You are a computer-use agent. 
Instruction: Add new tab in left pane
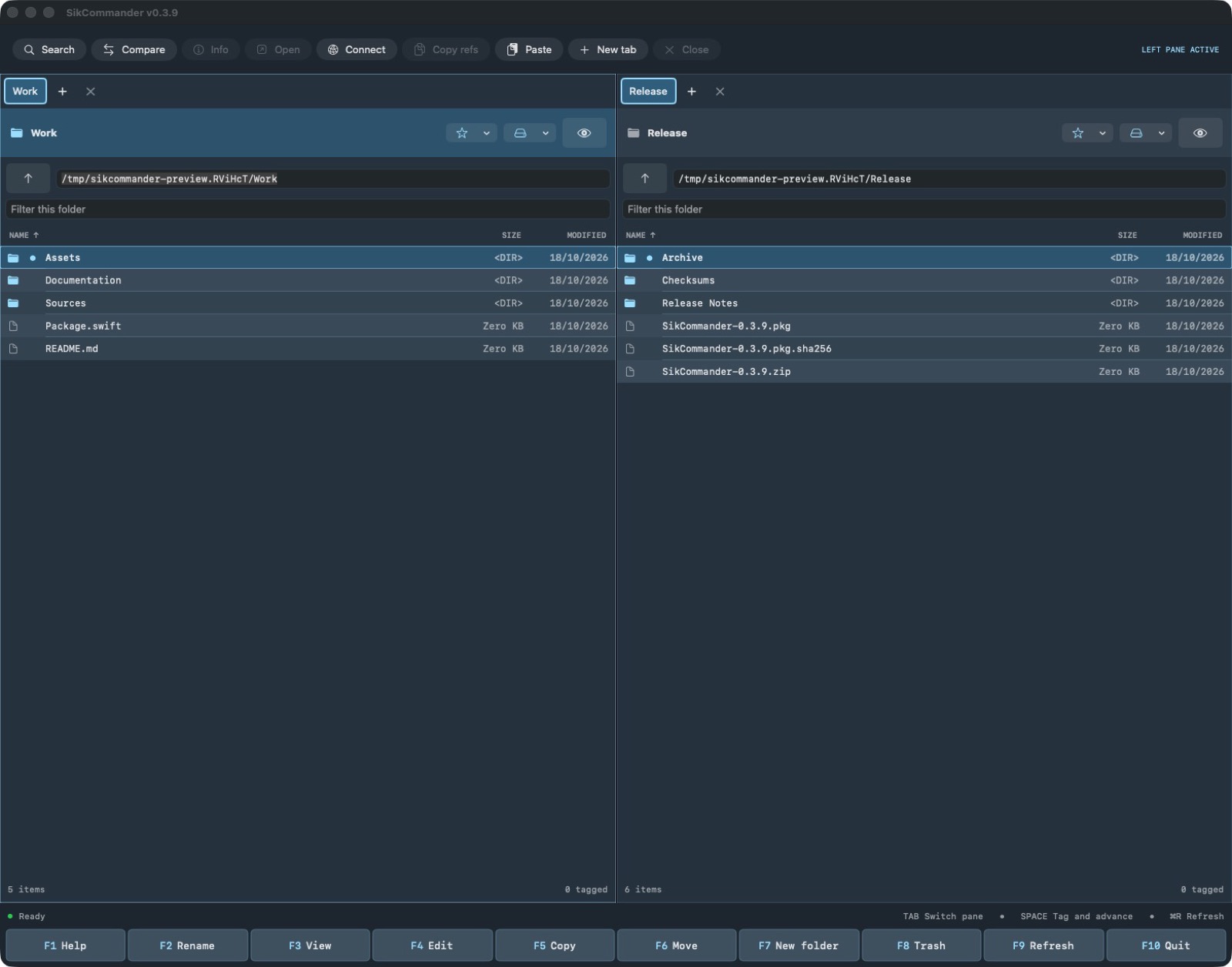[x=62, y=92]
